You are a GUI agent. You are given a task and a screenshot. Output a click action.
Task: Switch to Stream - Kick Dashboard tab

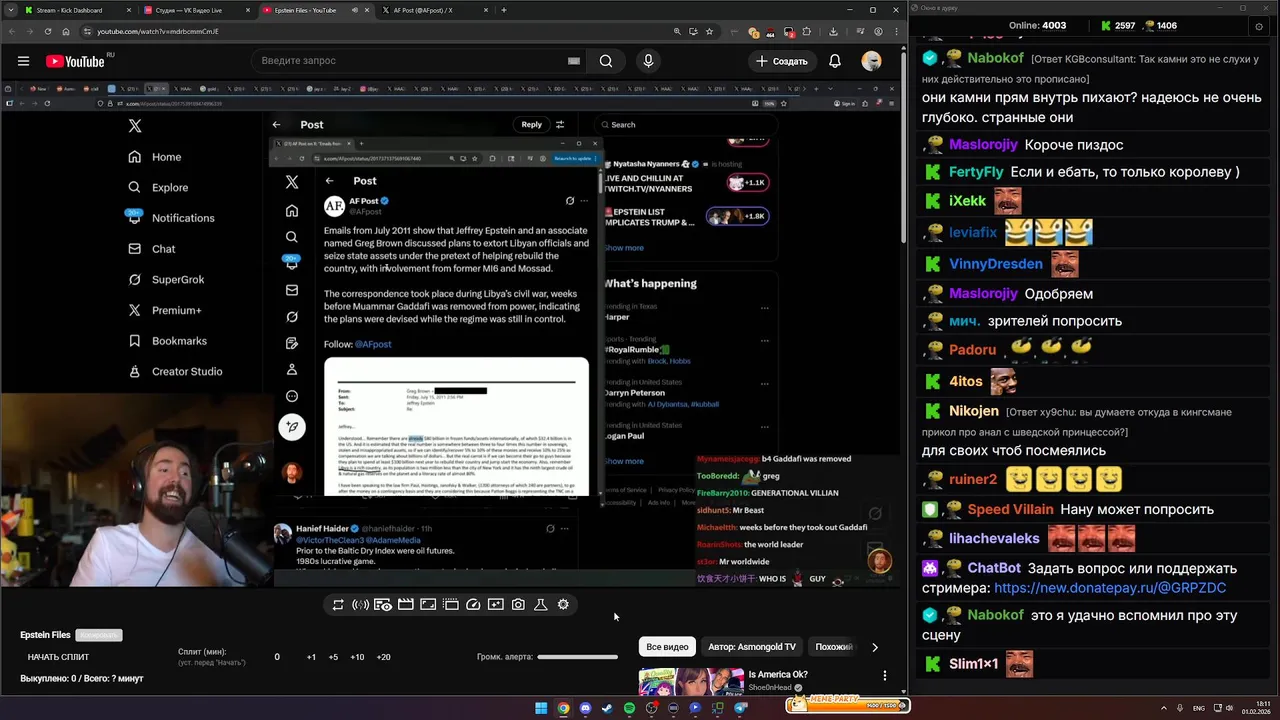click(76, 10)
